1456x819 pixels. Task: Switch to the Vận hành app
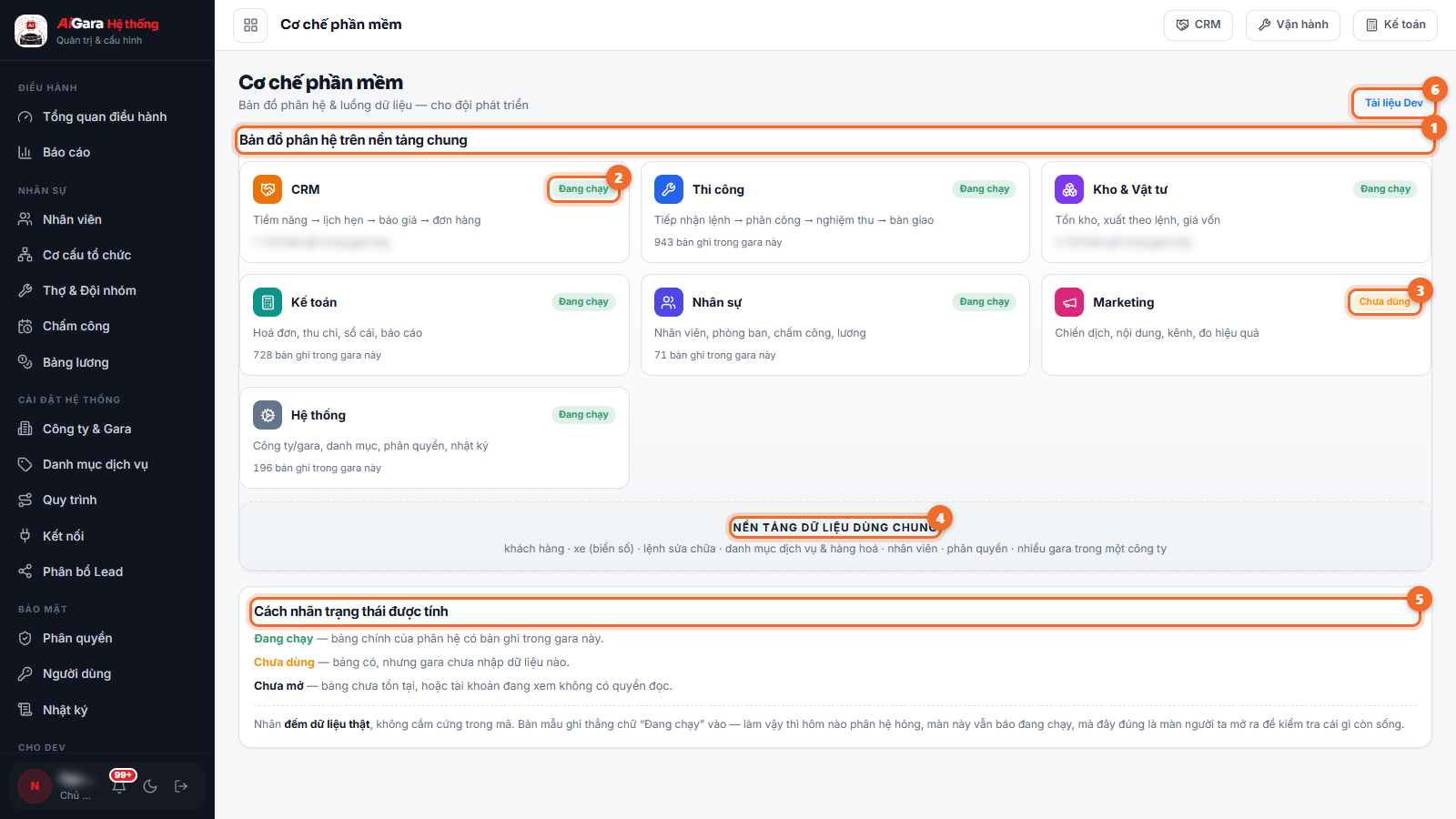click(x=1293, y=25)
